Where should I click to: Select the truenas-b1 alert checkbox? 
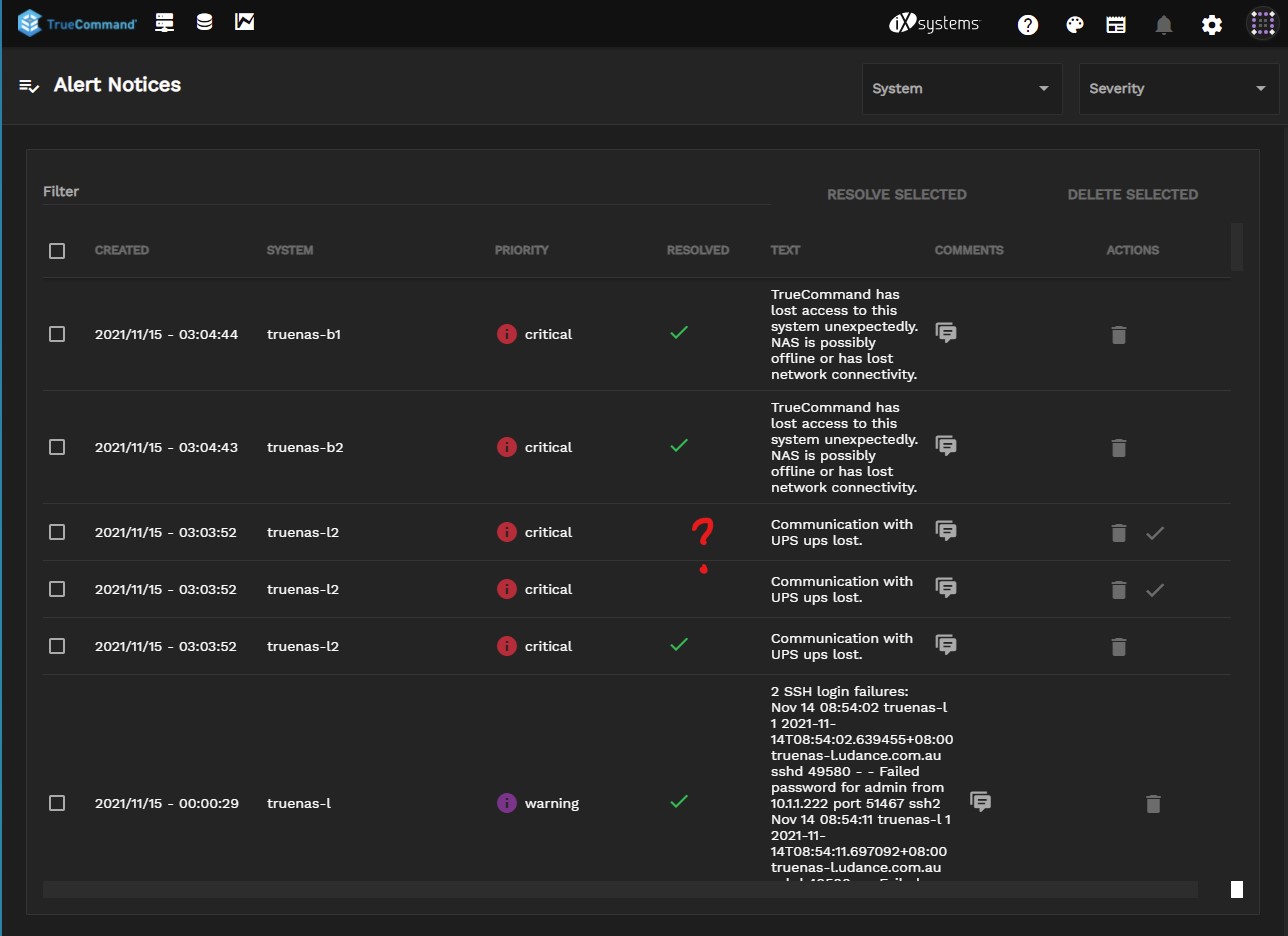(x=57, y=334)
